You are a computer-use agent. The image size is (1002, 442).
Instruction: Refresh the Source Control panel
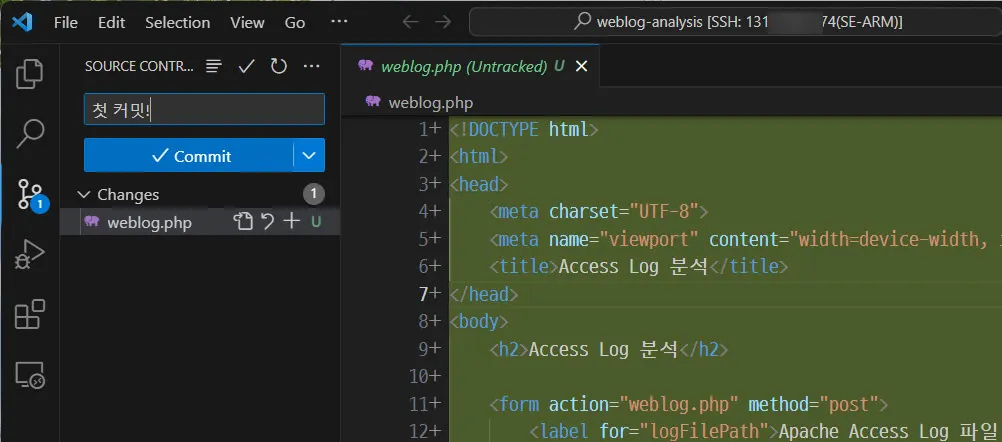click(279, 66)
